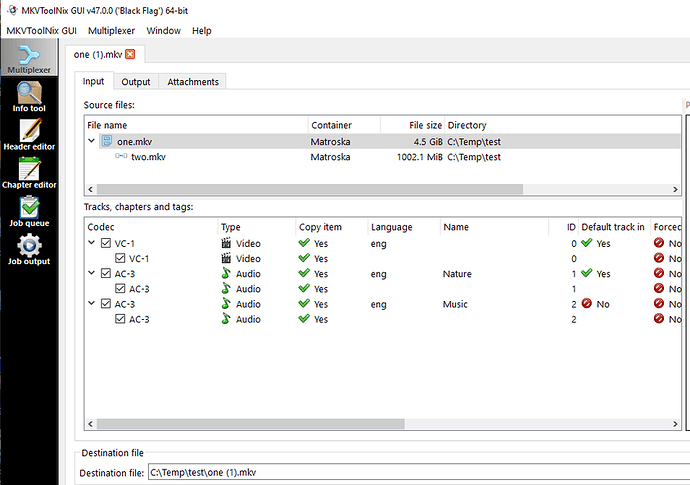The height and width of the screenshot is (485, 690).
Task: Click the Destination file path field
Action: pos(419,473)
